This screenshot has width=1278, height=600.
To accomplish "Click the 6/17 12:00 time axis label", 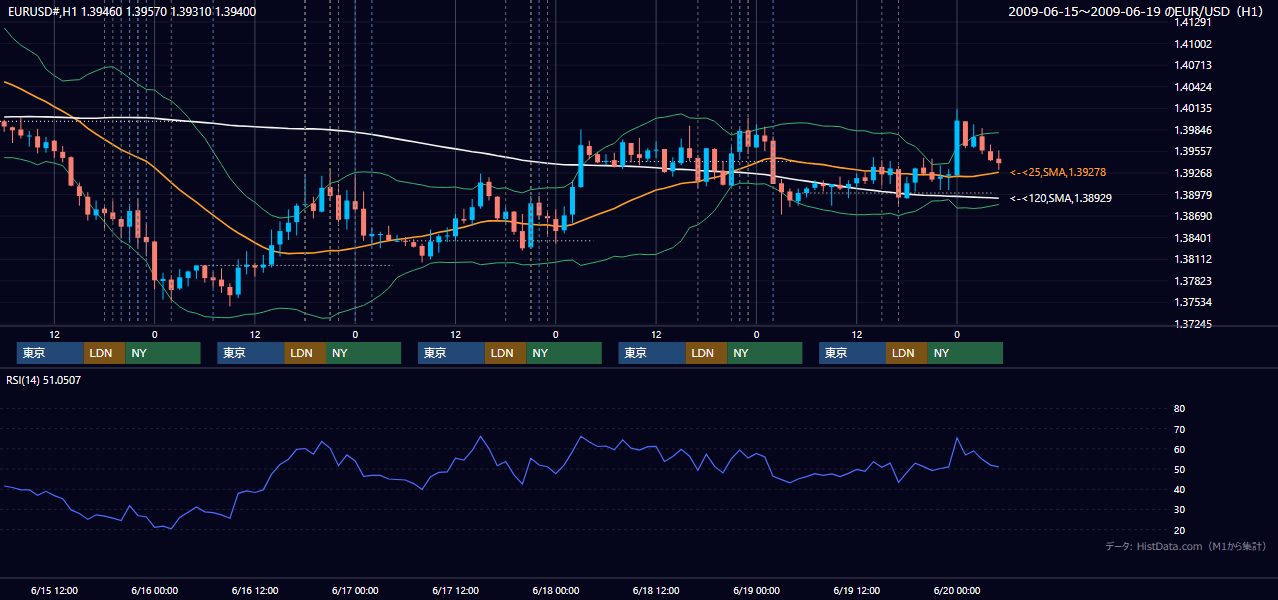I will (456, 591).
